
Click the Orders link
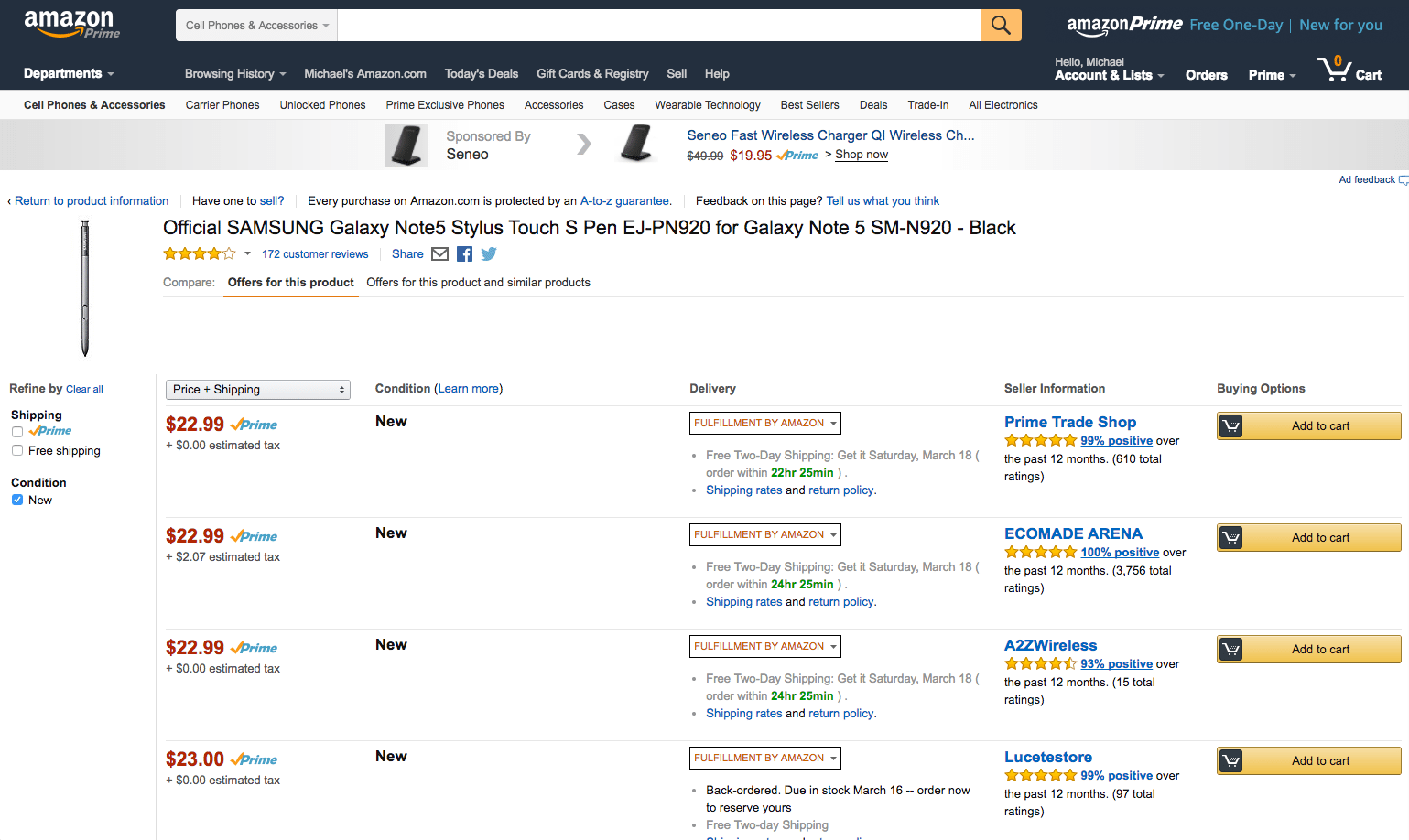pos(1207,75)
